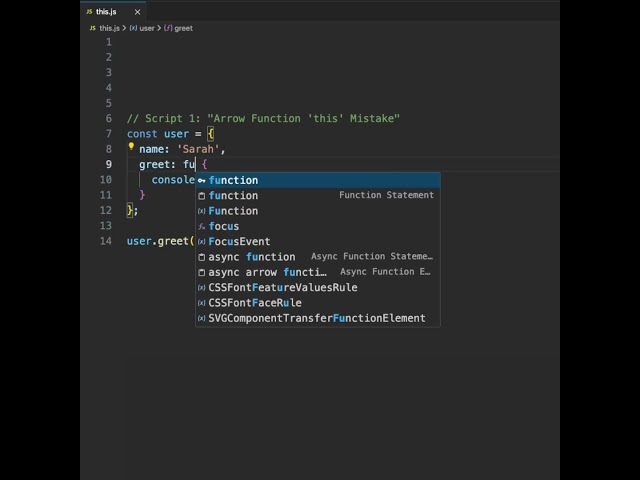Click the icon beside 'CSSFontFeatureValuesRule'

tap(202, 288)
